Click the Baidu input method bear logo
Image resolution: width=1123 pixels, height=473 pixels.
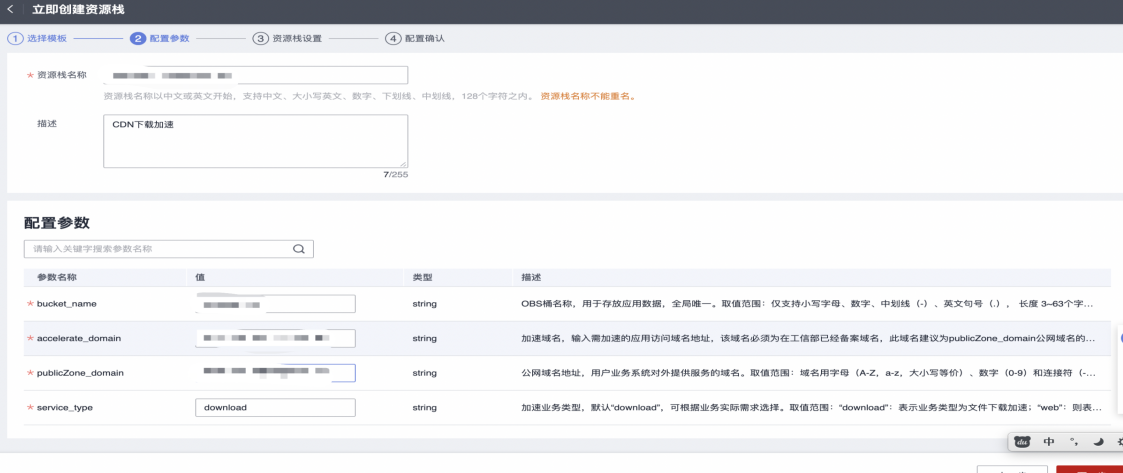[x=1023, y=441]
